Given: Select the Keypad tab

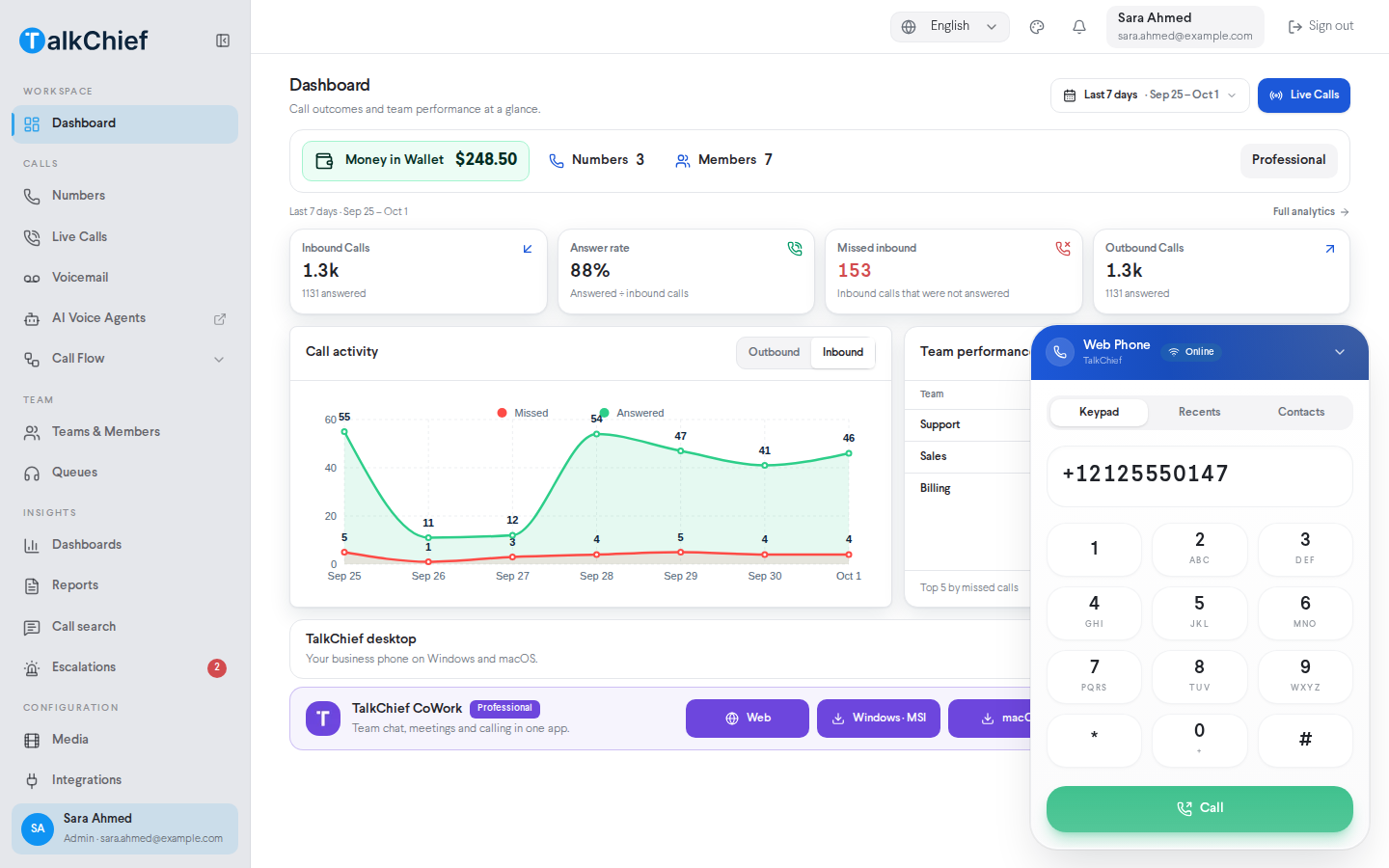Looking at the screenshot, I should [x=1099, y=413].
